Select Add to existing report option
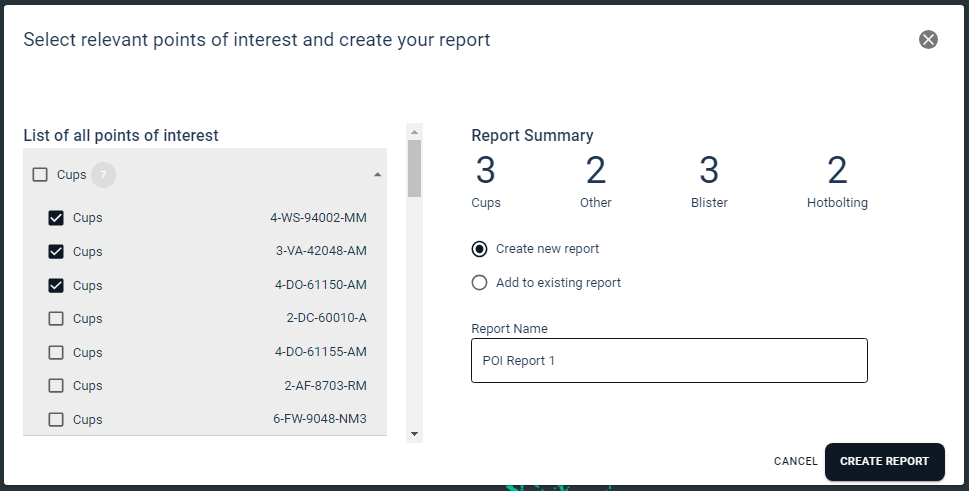Image resolution: width=969 pixels, height=491 pixels. (x=480, y=283)
